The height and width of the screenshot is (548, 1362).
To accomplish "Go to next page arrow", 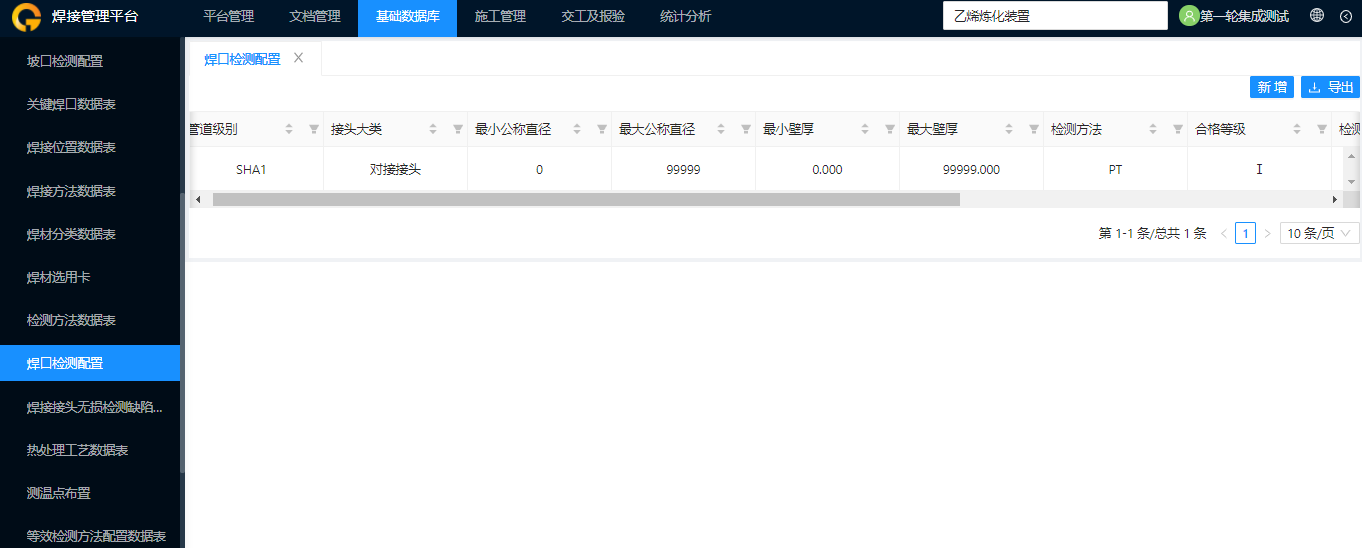I will [1267, 233].
